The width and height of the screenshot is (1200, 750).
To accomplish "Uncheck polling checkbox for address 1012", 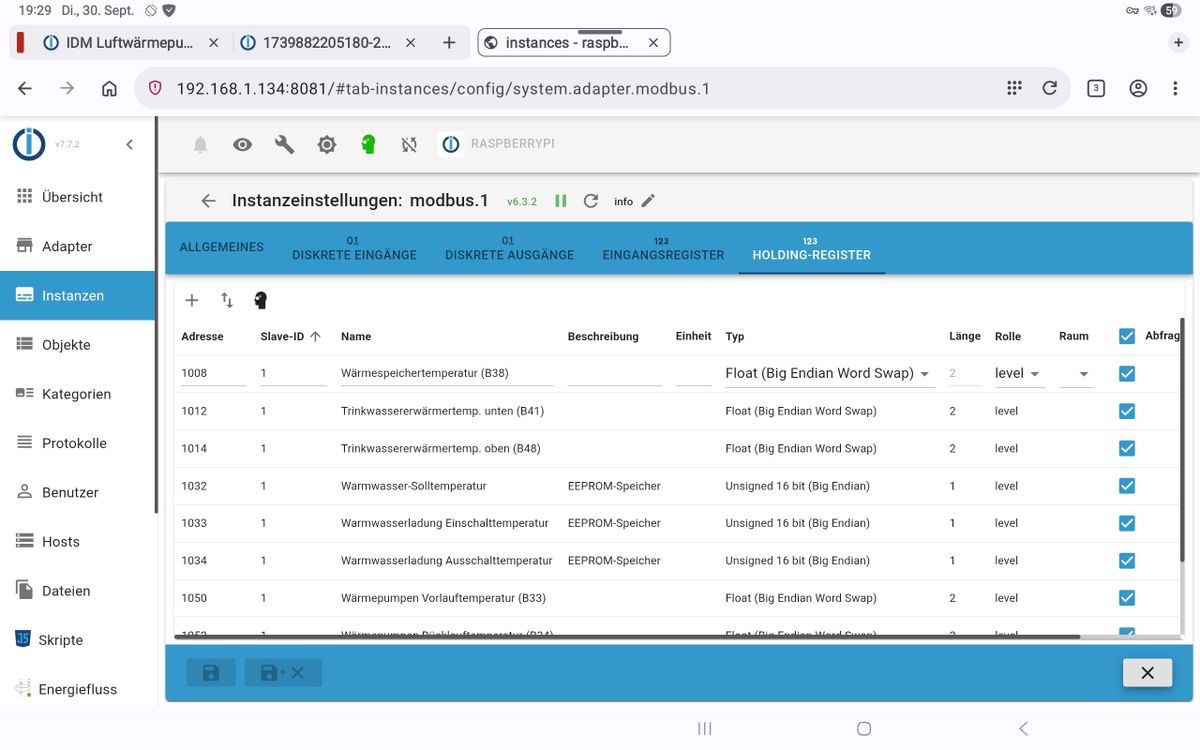I will coord(1127,411).
